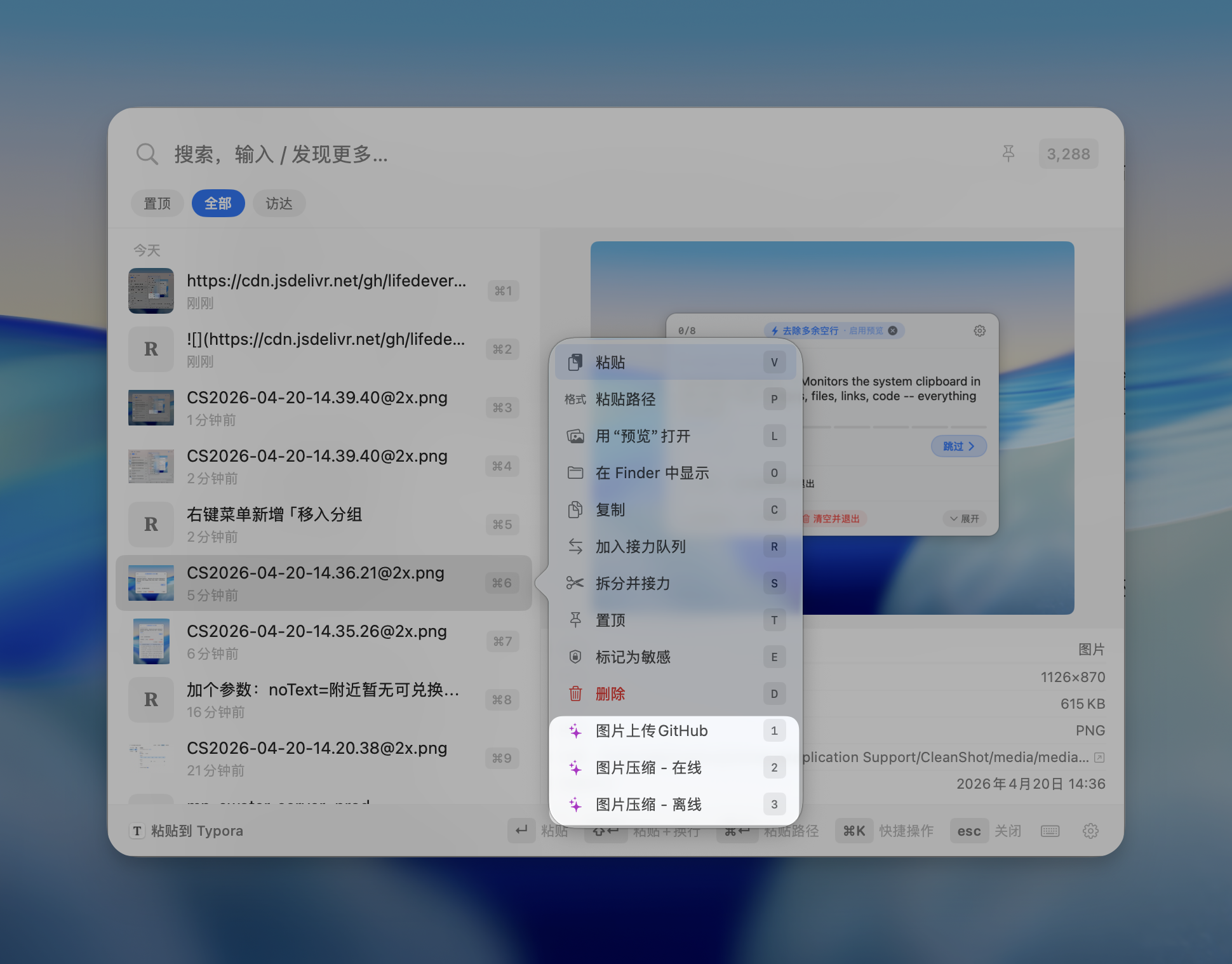Click the shield icon for 标记为敏感

coord(575,657)
